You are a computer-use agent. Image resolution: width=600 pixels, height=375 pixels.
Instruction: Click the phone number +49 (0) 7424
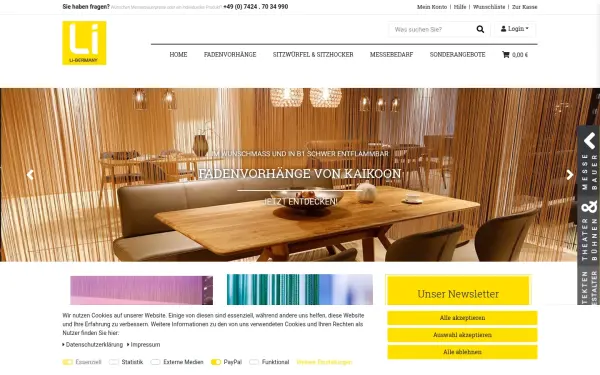tap(256, 7)
